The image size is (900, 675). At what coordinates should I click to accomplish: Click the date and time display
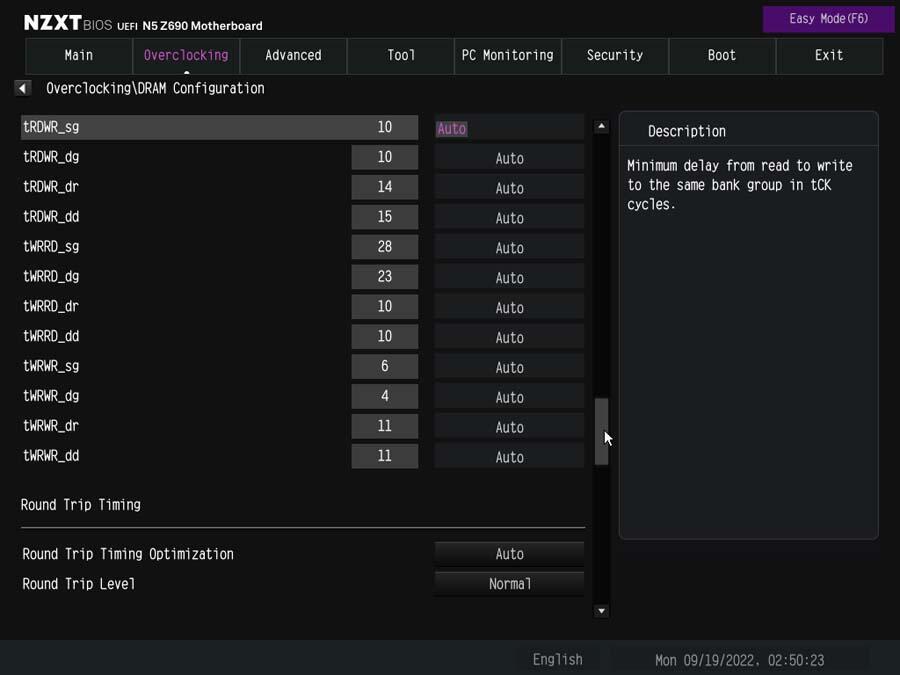pyautogui.click(x=739, y=660)
